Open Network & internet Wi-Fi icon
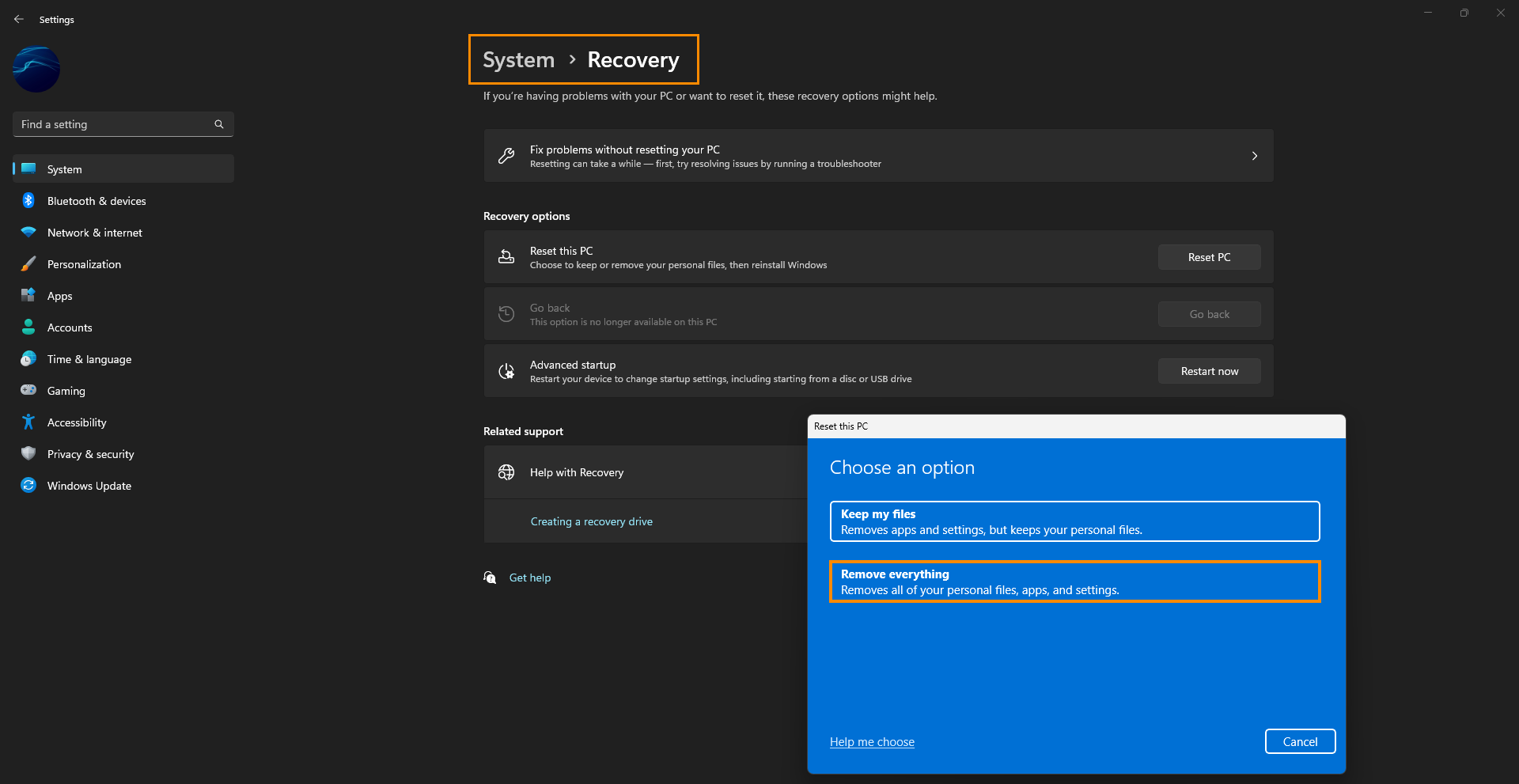Screen dimensions: 1519x784 [x=28, y=233]
